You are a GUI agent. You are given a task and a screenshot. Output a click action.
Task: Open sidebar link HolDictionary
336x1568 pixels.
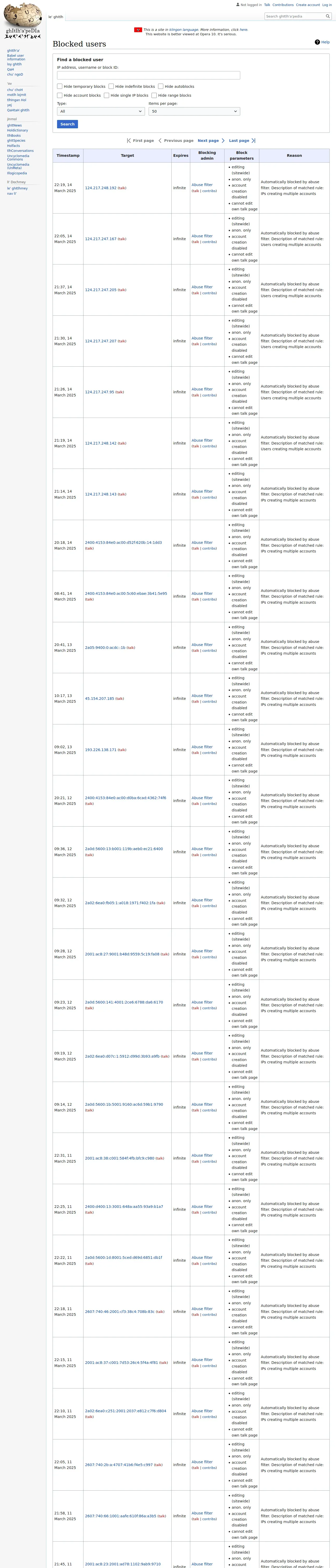click(18, 130)
